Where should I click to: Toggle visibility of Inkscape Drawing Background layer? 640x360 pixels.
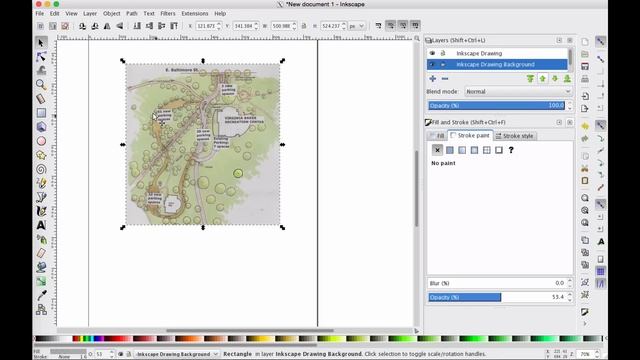click(432, 64)
